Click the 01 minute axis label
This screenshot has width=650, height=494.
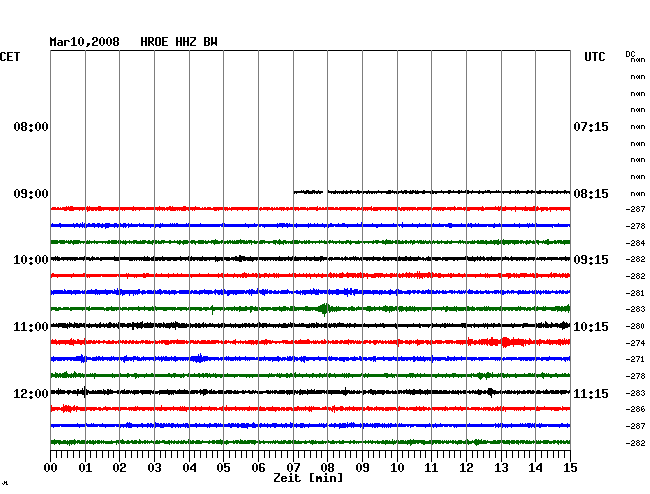pos(85,467)
